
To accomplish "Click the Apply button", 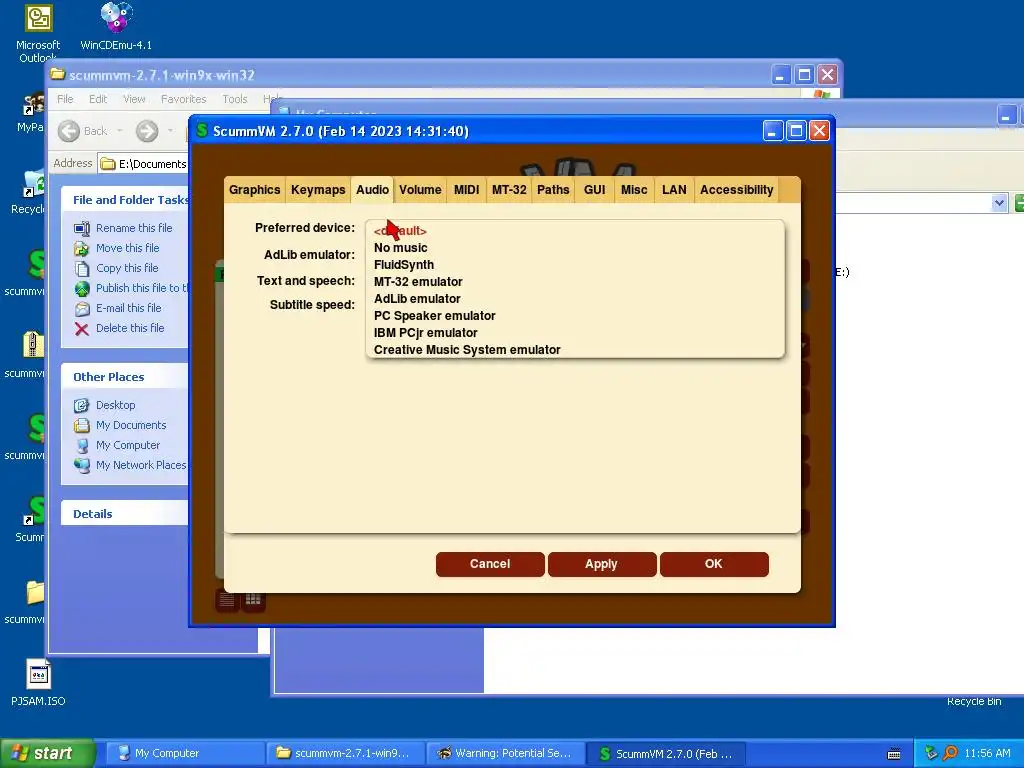I will tap(601, 564).
